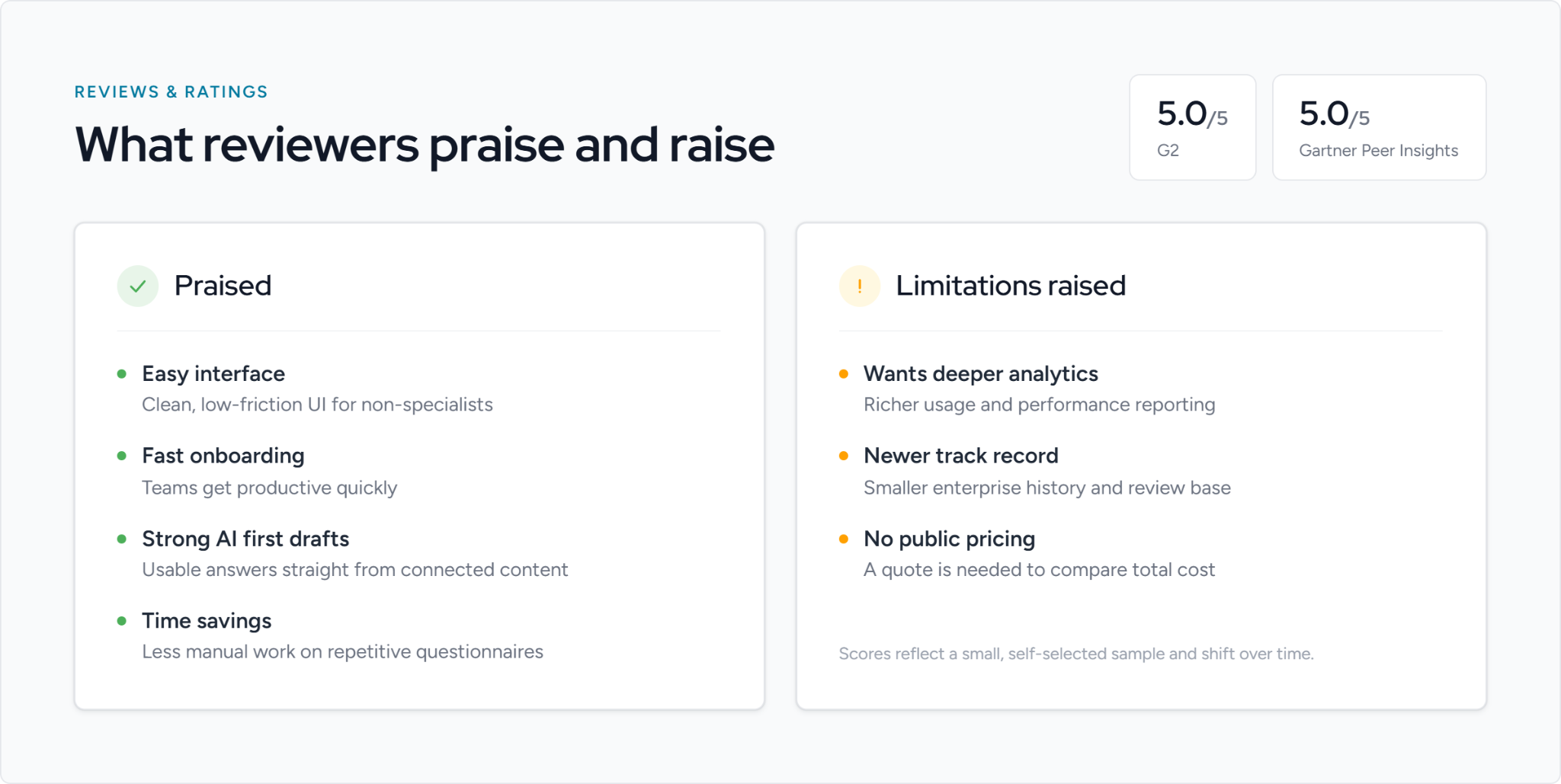Select the Newer track record item title
The image size is (1561, 784).
point(961,456)
